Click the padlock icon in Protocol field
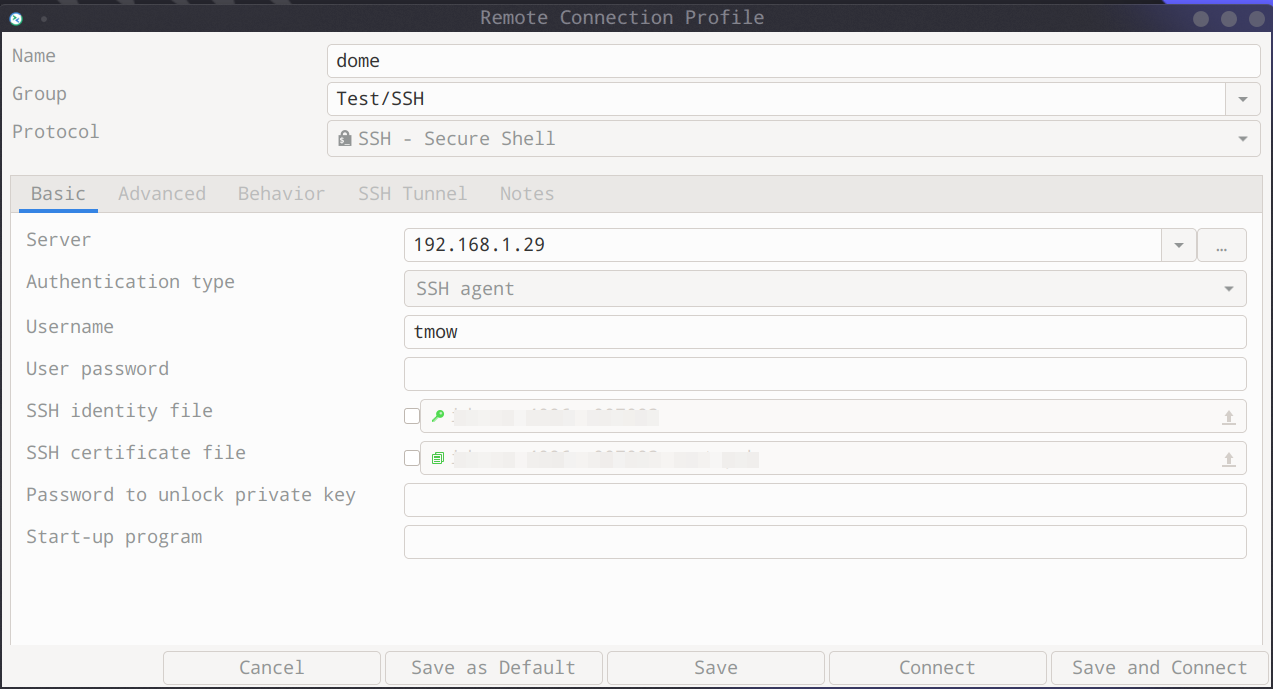The width and height of the screenshot is (1273, 689). [345, 139]
